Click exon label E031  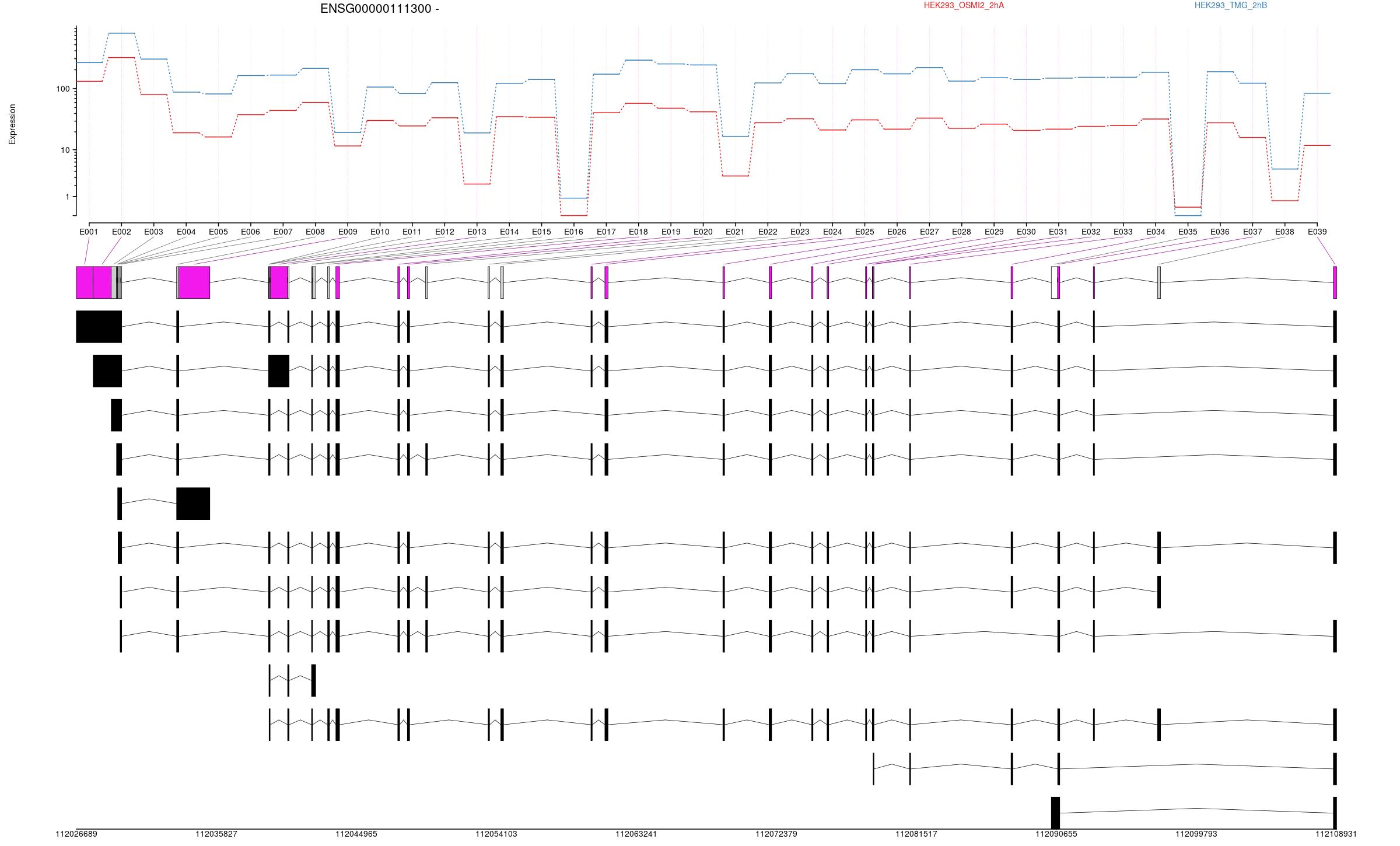(x=1058, y=232)
